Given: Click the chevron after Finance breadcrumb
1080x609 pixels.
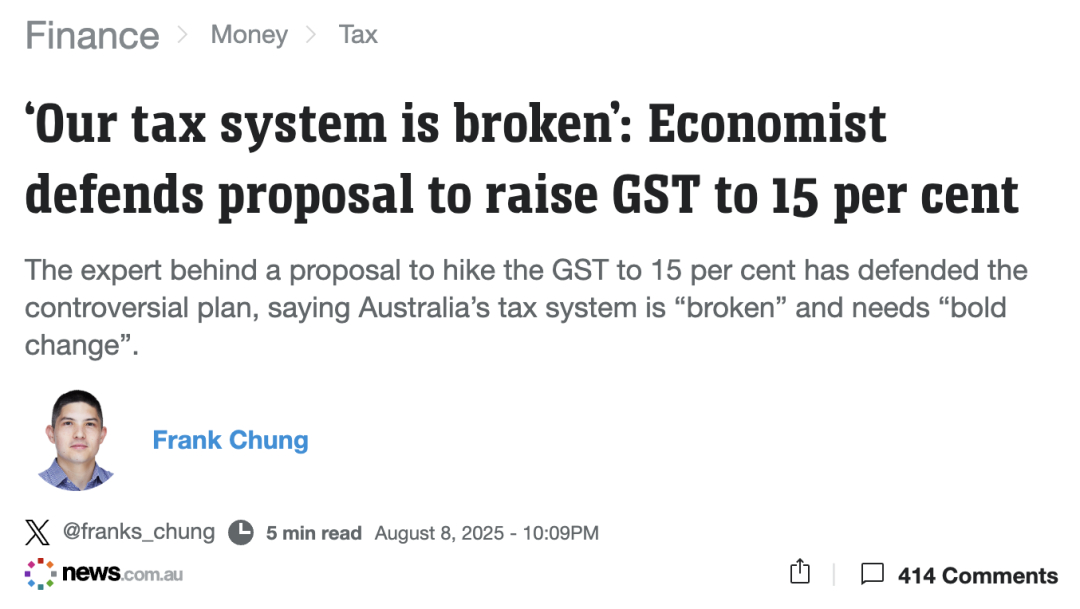Looking at the screenshot, I should 183,35.
